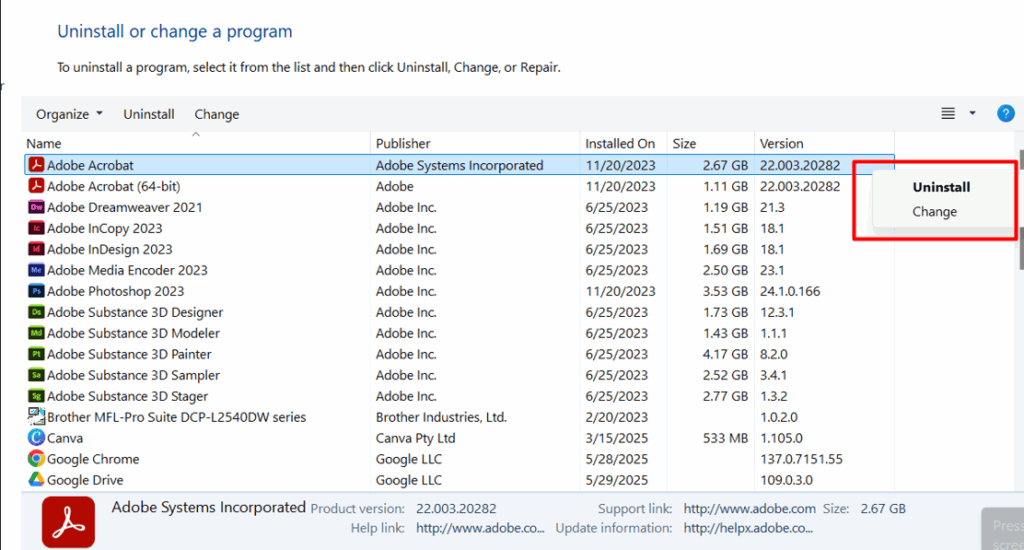Click the Brother MFL-Pro Suite icon
This screenshot has width=1024, height=550.
pos(37,416)
